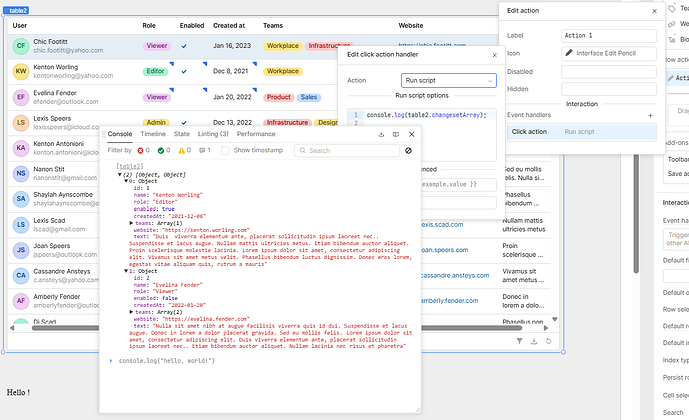Open the oan.speers.com website link
The image size is (689, 420).
[445, 250]
